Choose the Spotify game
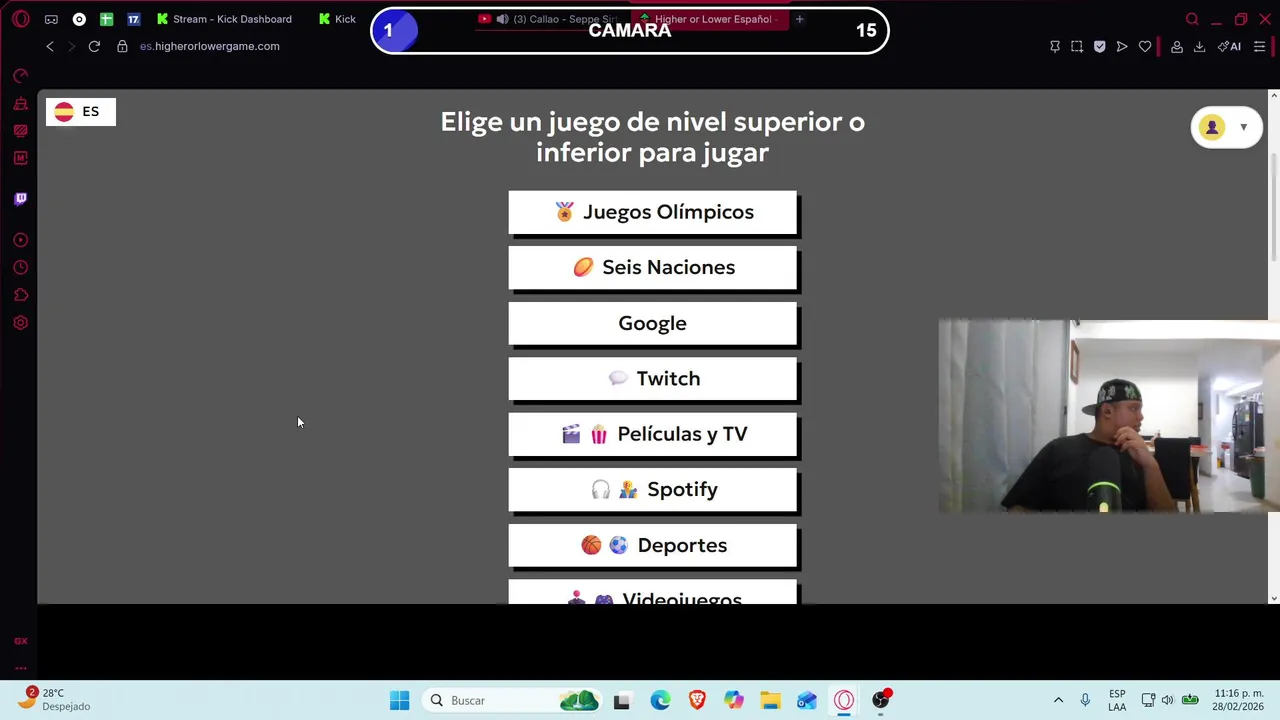This screenshot has height=720, width=1280. [x=652, y=489]
